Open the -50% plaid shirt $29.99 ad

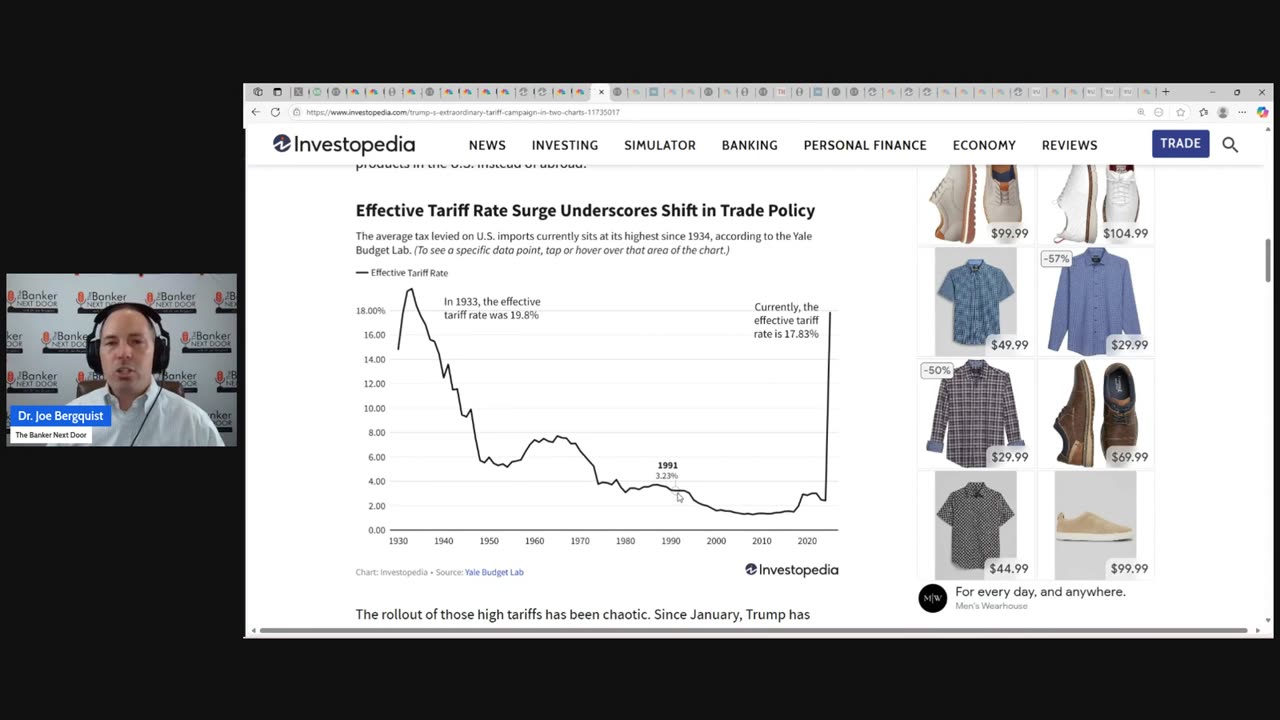pos(976,413)
